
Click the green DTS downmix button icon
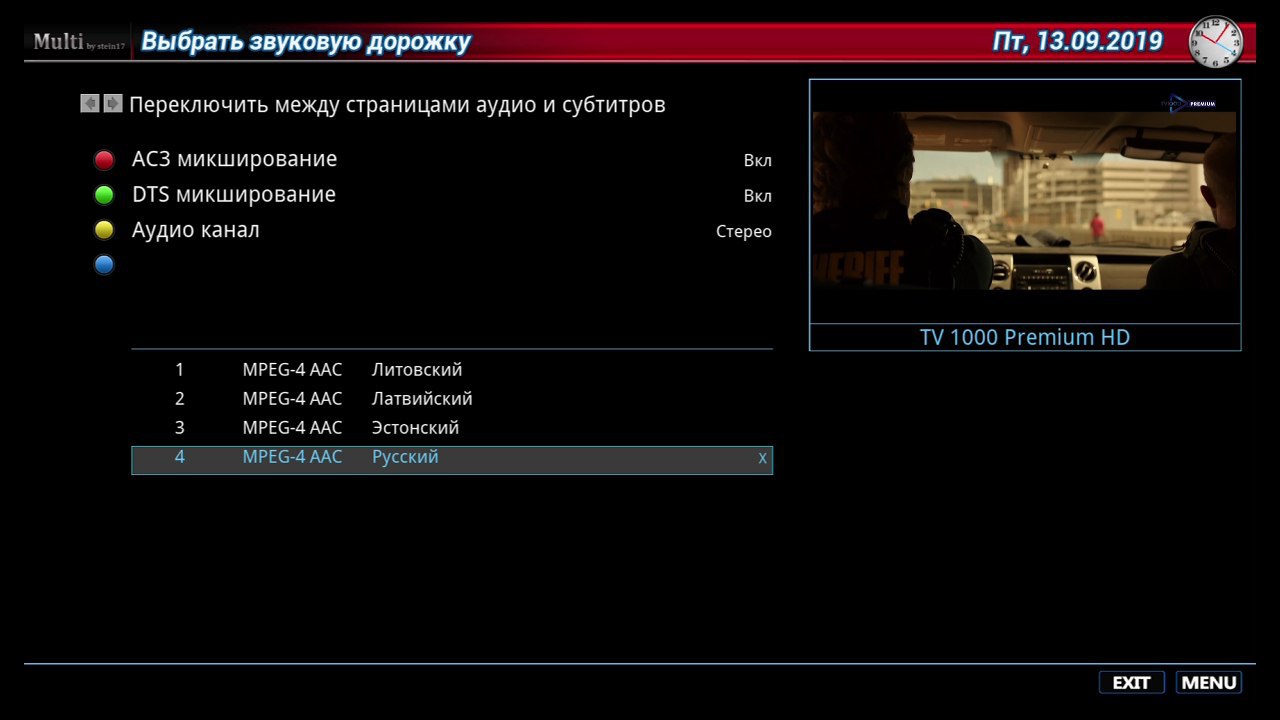[x=104, y=195]
